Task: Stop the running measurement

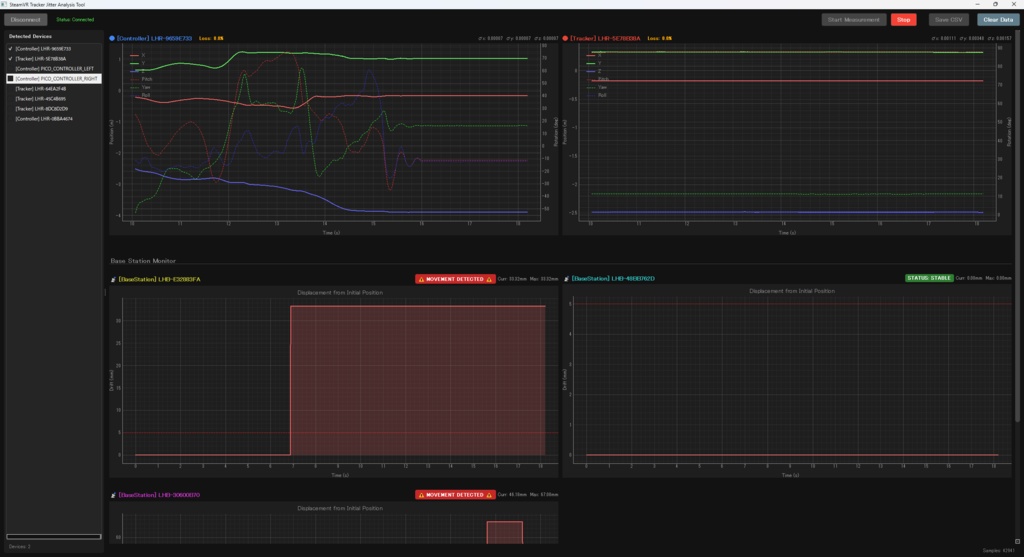Action: point(903,20)
